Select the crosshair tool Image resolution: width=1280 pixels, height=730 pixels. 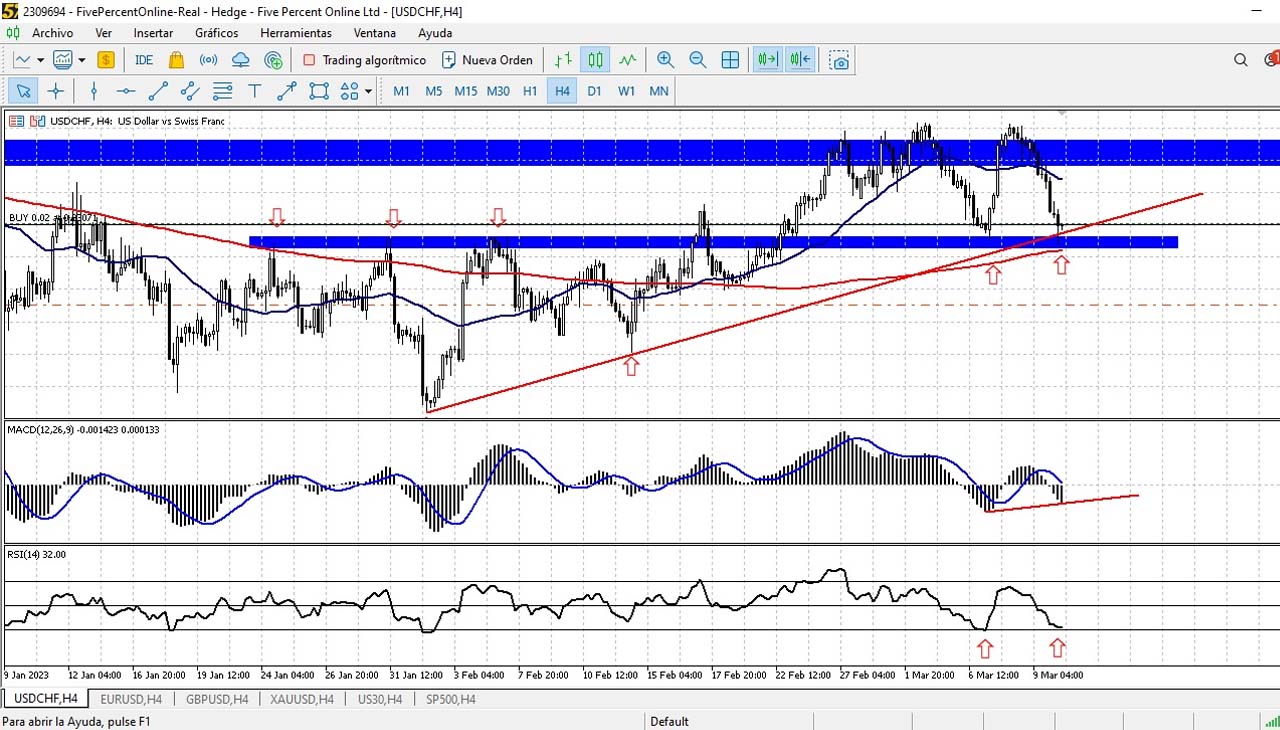(x=56, y=91)
